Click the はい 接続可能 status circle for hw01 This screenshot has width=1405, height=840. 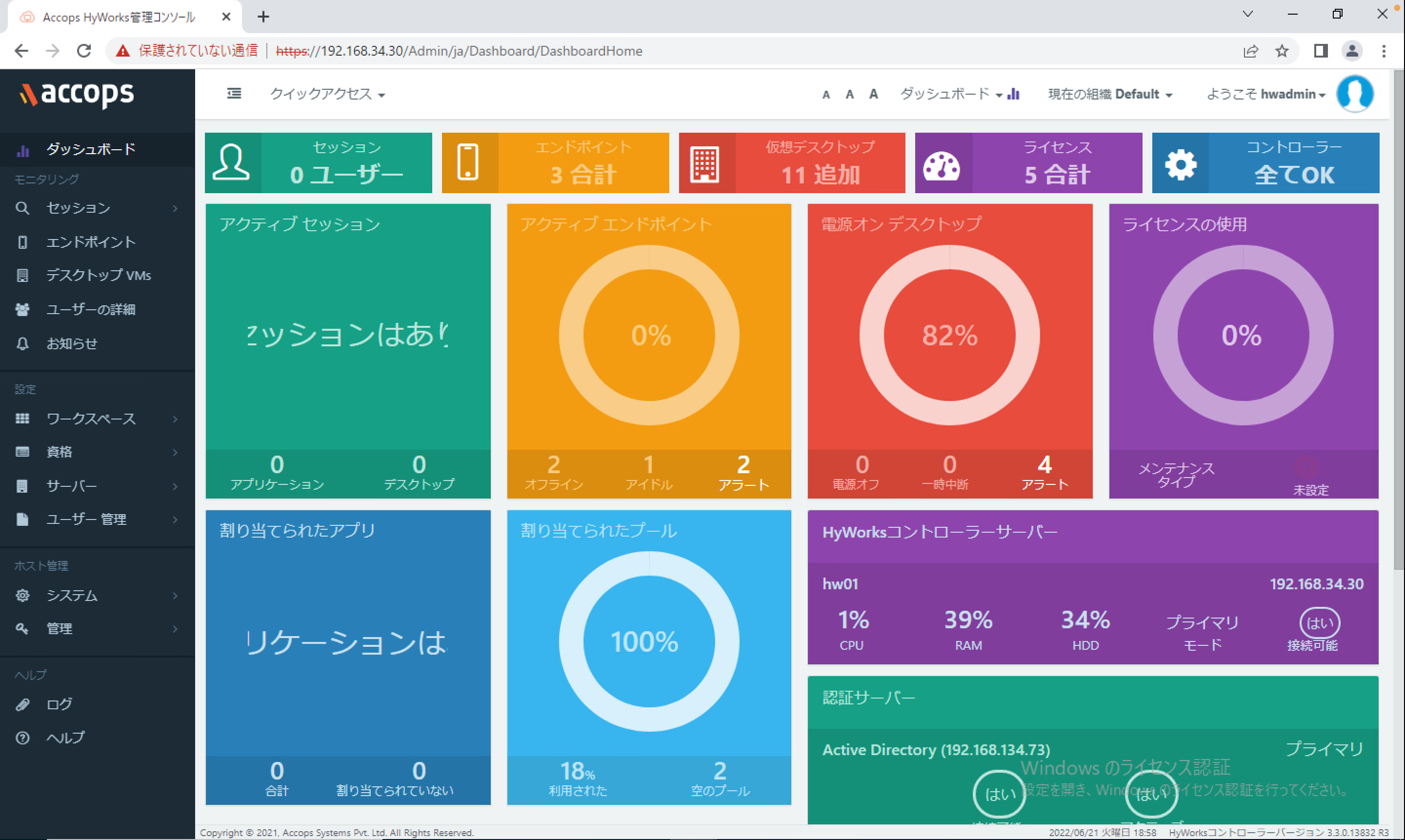(1319, 623)
